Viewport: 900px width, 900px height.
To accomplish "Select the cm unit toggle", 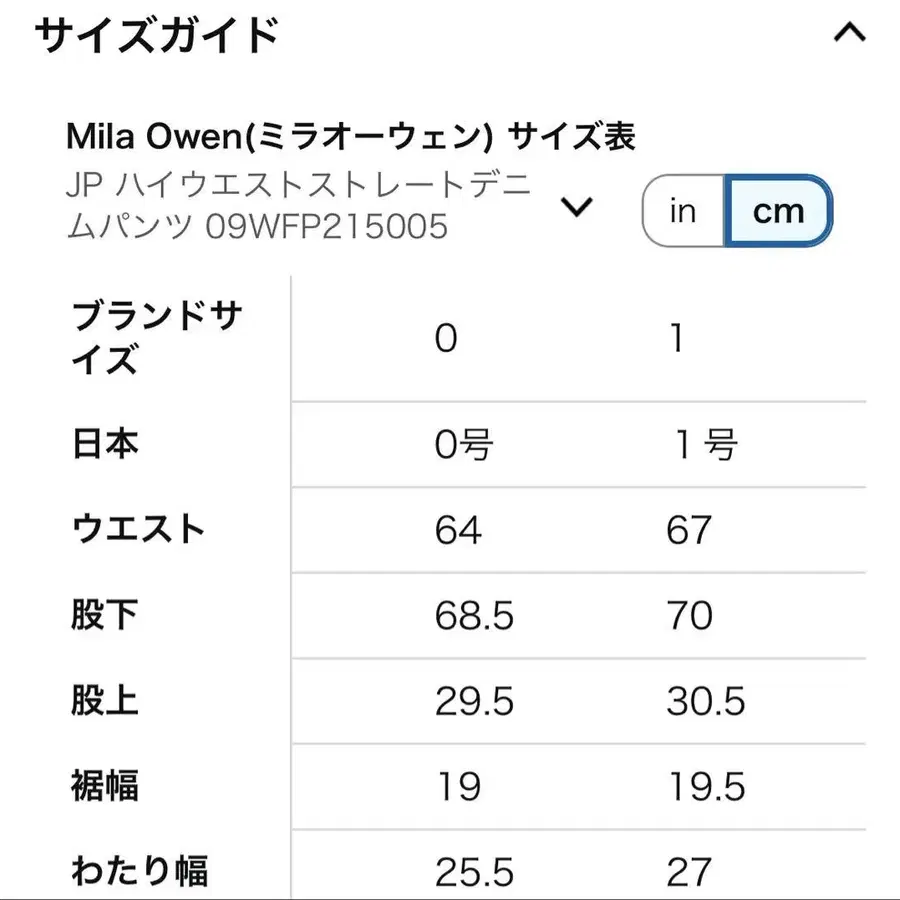I will 779,210.
